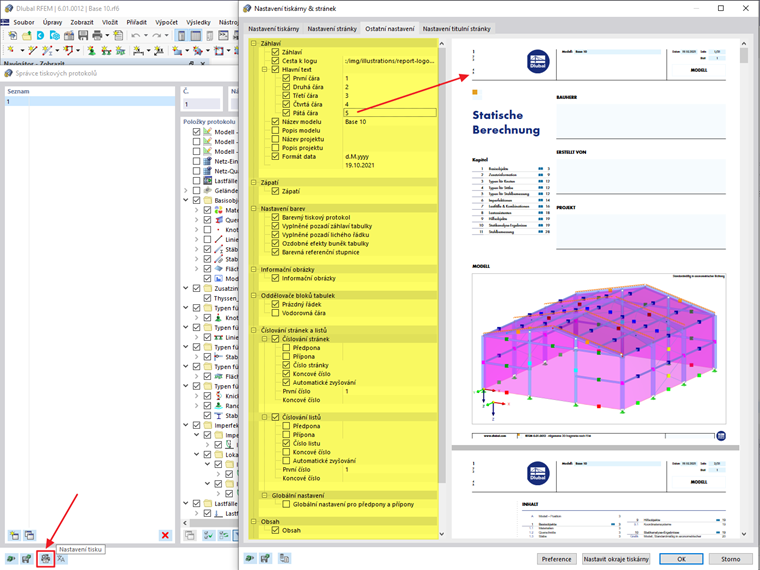760x570 pixels.
Task: Click the check-all items icon under protocol items
Action: click(209, 535)
